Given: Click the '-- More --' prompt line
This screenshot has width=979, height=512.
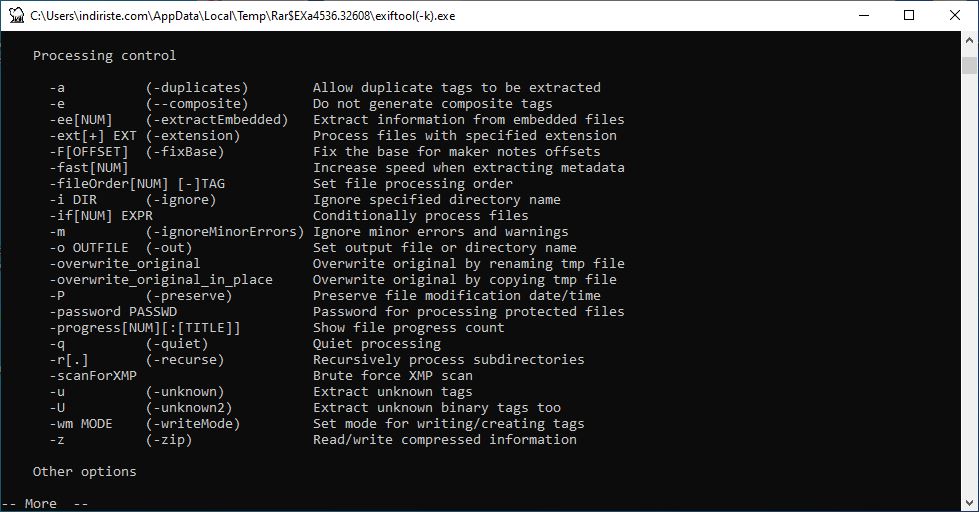Looking at the screenshot, I should coord(45,503).
